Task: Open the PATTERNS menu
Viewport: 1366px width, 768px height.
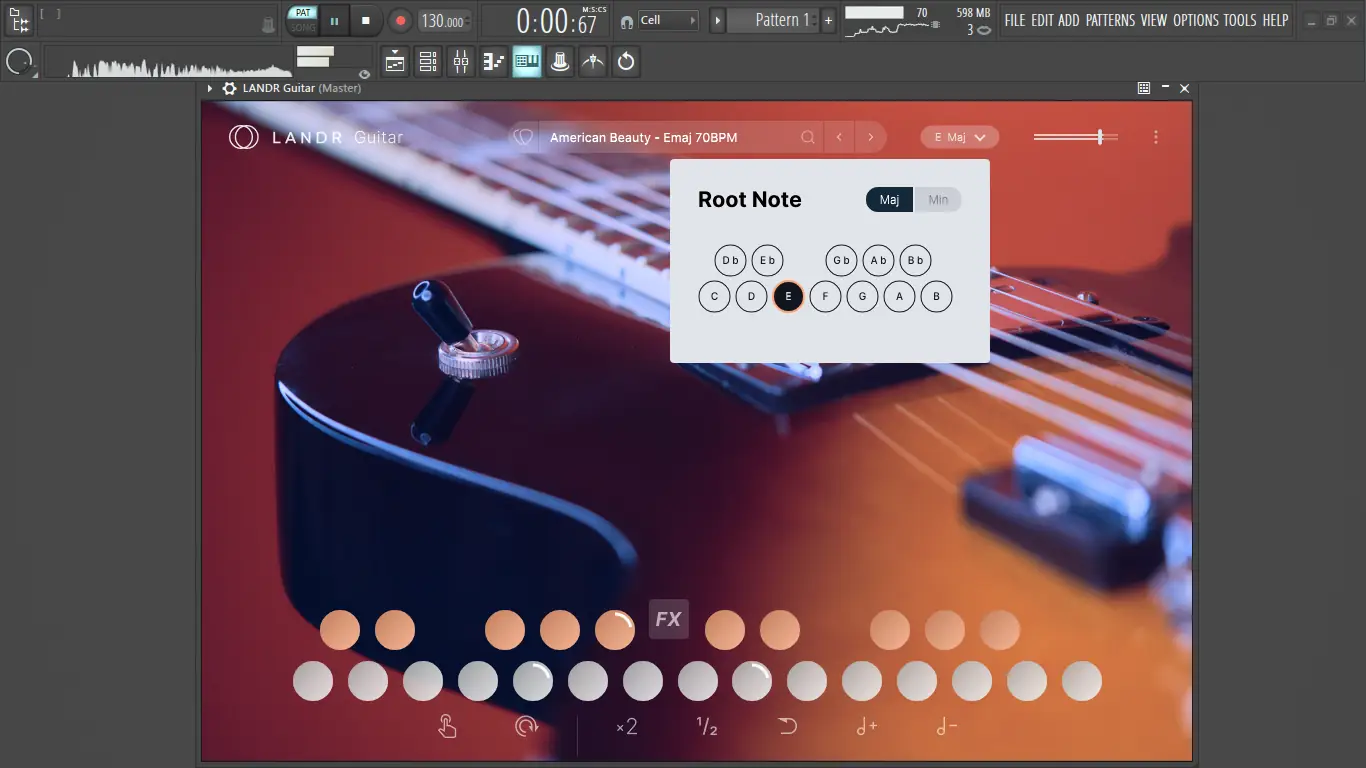Action: tap(1111, 20)
